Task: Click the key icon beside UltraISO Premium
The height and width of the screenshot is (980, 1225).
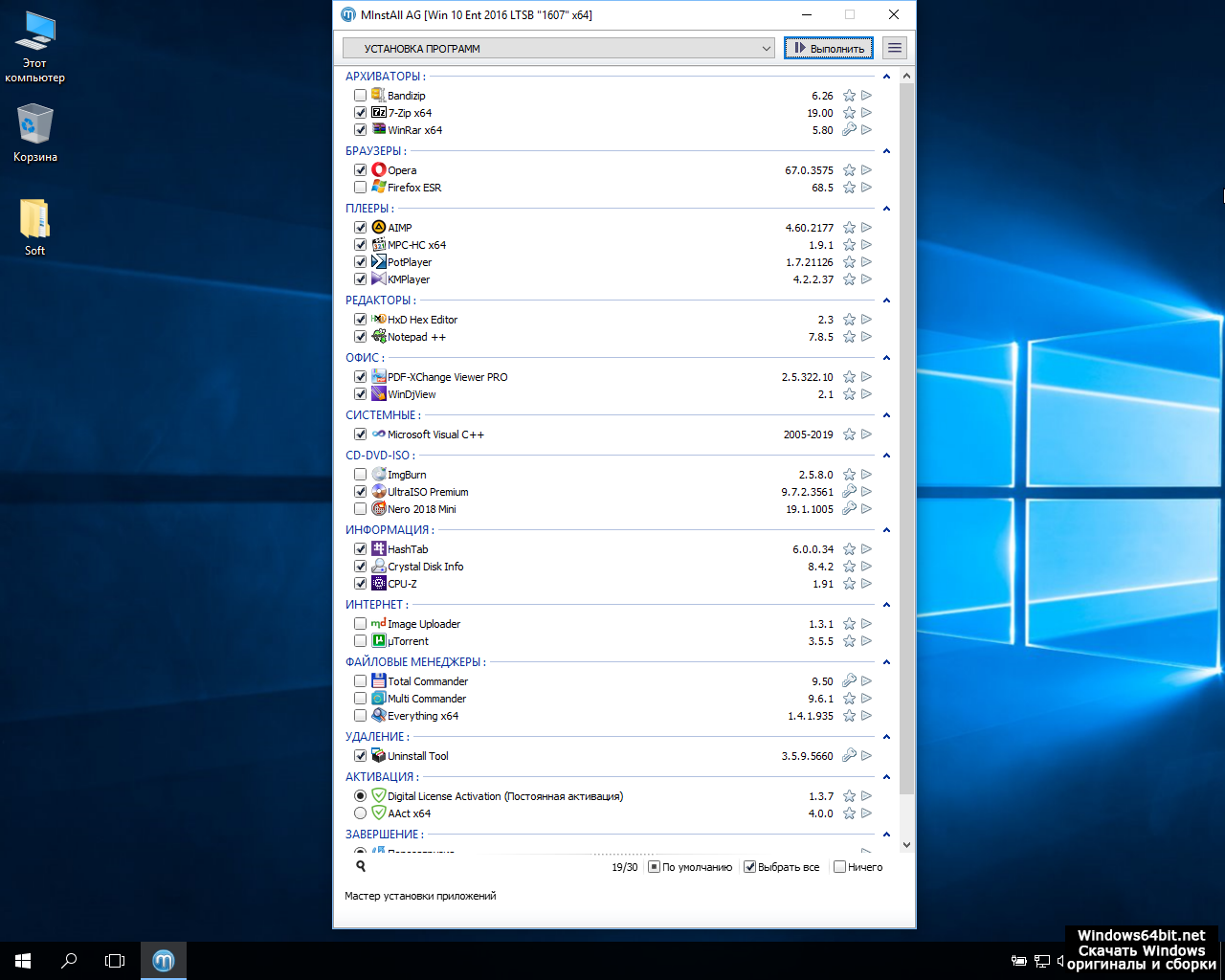Action: pyautogui.click(x=849, y=492)
